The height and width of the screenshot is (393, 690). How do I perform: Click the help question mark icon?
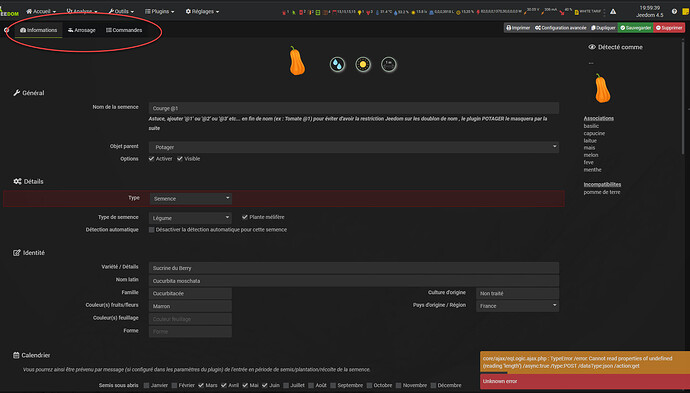pos(674,11)
